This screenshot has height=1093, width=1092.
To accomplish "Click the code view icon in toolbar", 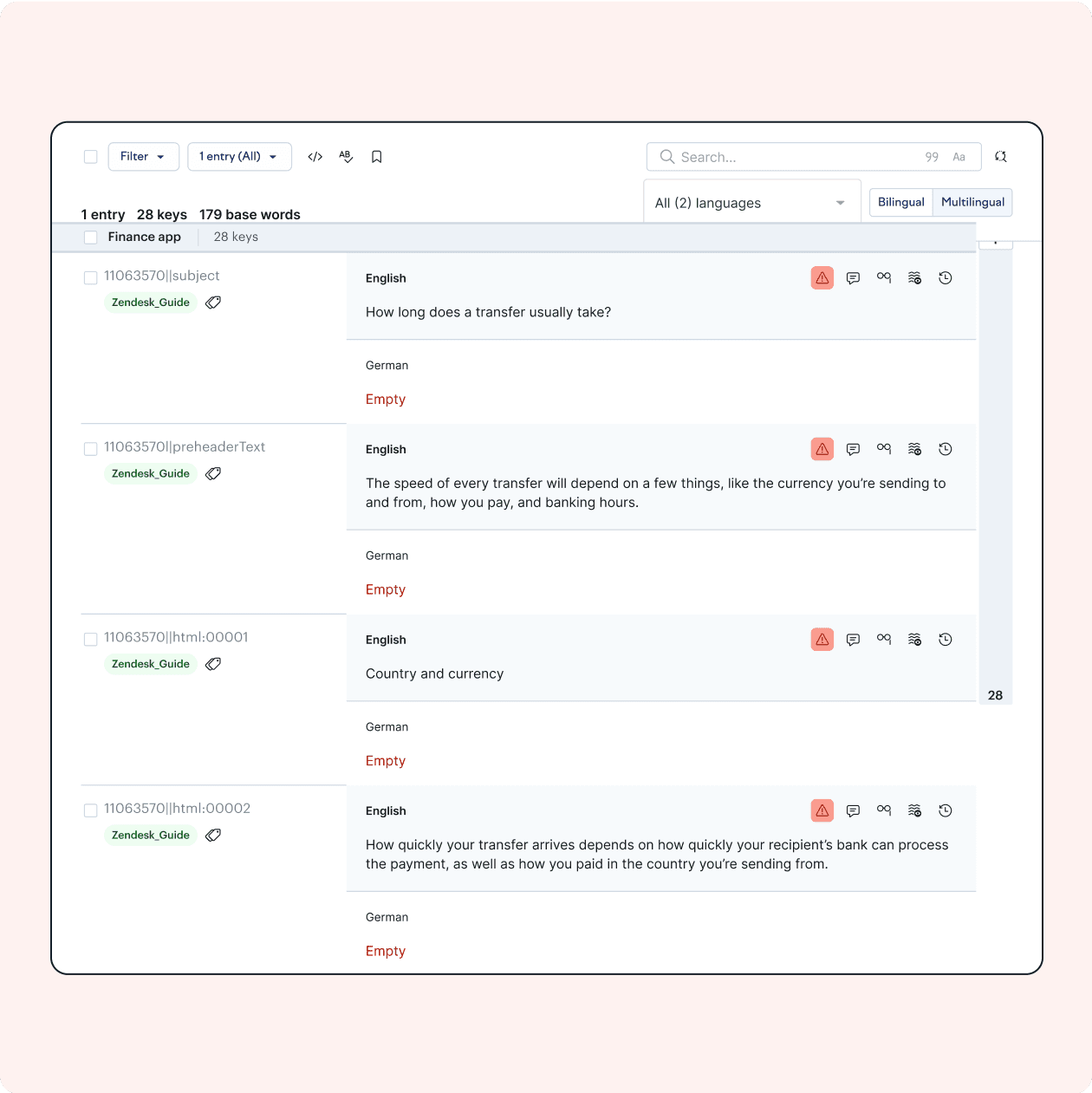I will tap(315, 157).
